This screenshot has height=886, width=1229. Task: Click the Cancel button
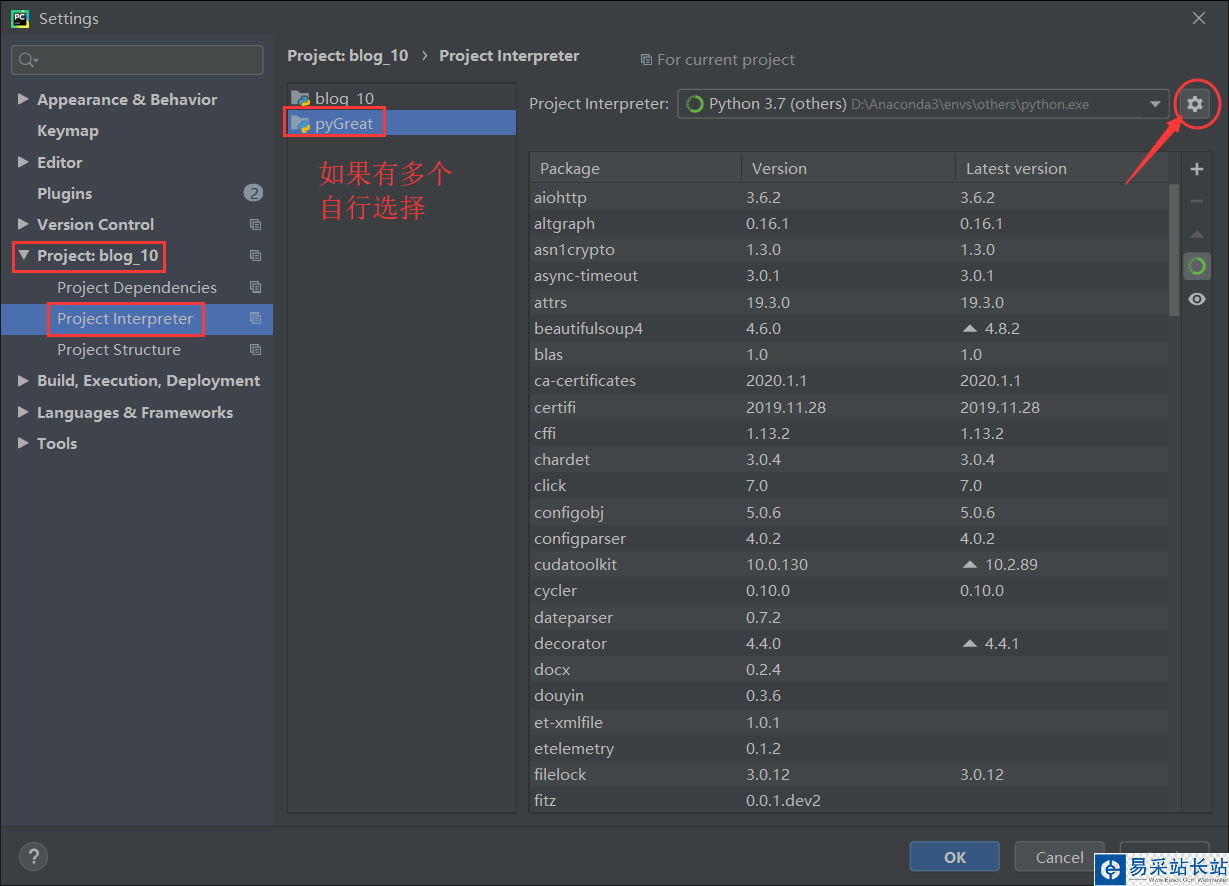1059,857
